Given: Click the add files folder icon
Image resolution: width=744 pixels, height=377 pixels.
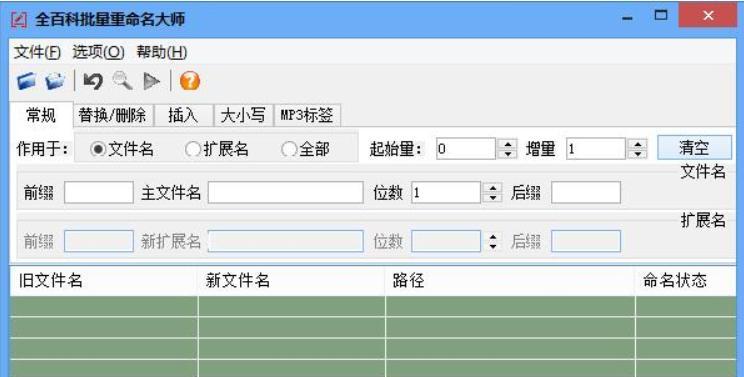Looking at the screenshot, I should point(55,82).
